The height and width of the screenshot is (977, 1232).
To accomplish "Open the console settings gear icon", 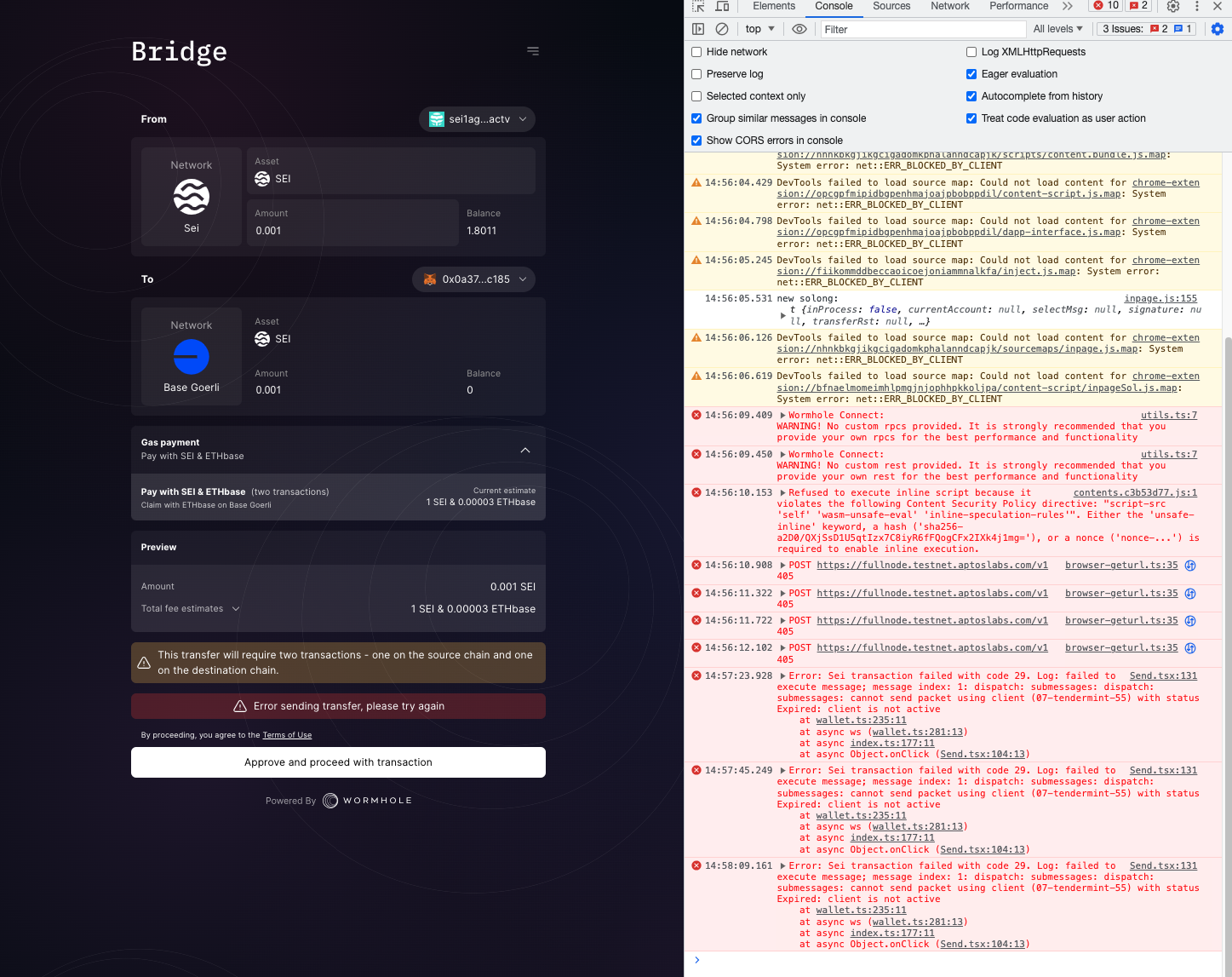I will tap(1218, 28).
